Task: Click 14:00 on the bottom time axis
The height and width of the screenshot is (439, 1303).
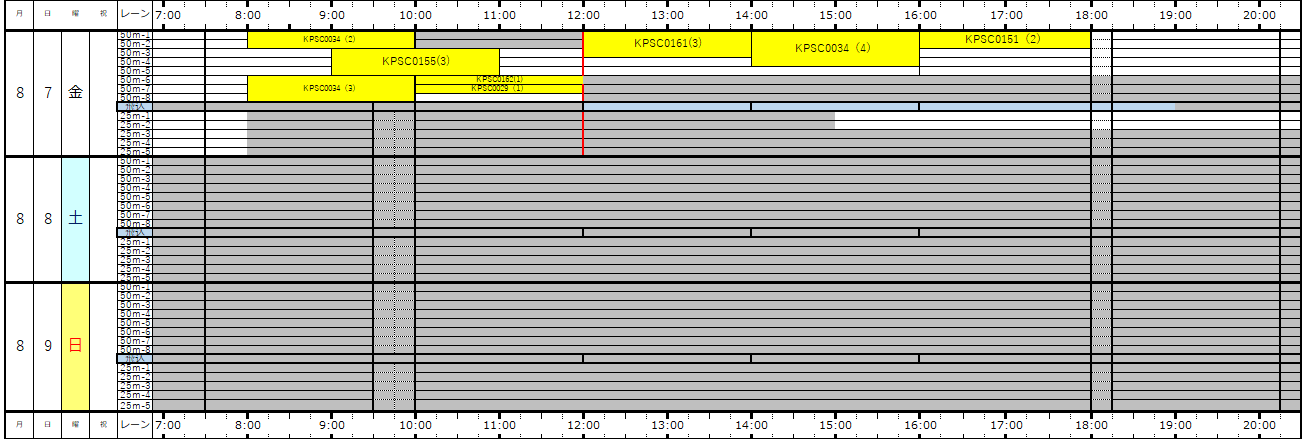Action: [x=751, y=425]
